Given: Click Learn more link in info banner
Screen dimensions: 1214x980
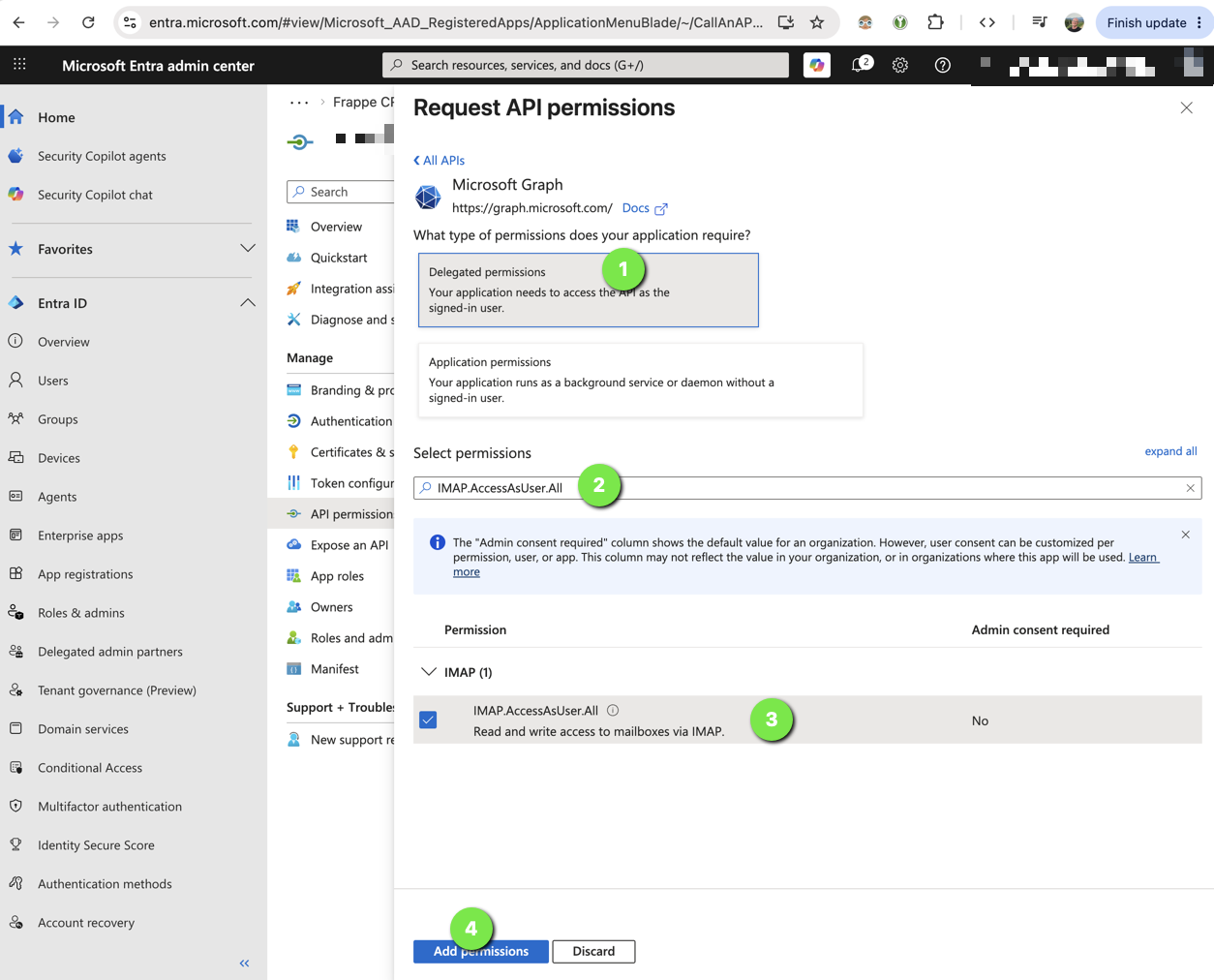Looking at the screenshot, I should click(1143, 557).
